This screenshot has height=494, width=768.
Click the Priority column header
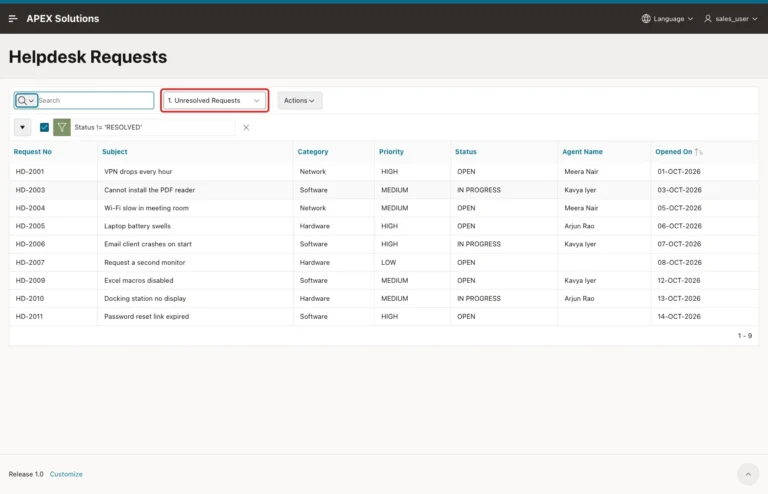click(391, 152)
